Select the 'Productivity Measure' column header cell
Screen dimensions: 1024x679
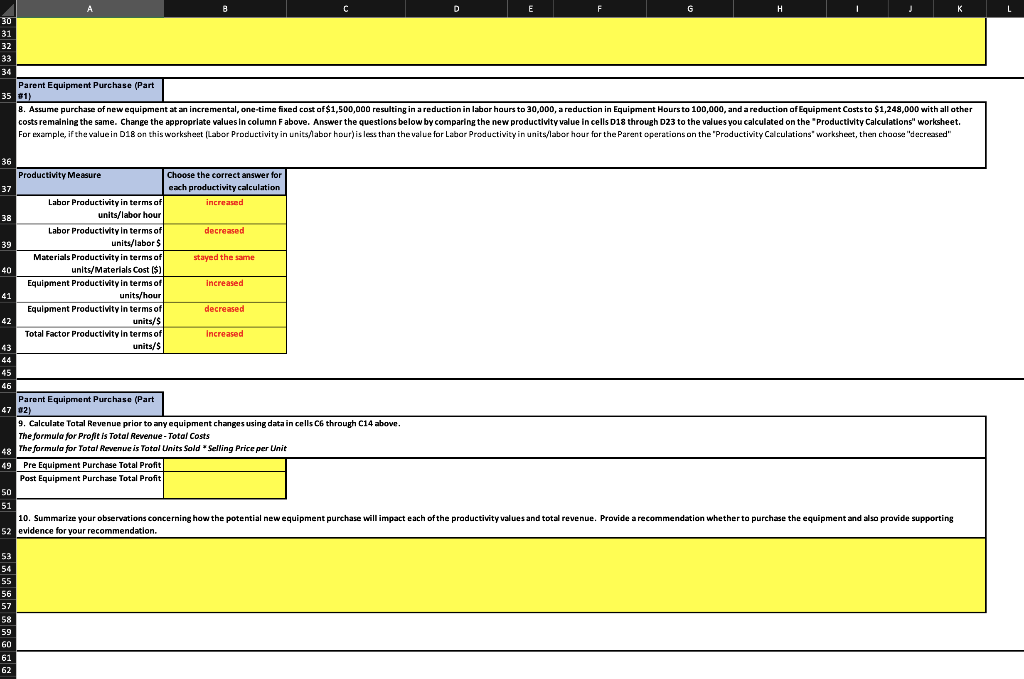coord(88,181)
